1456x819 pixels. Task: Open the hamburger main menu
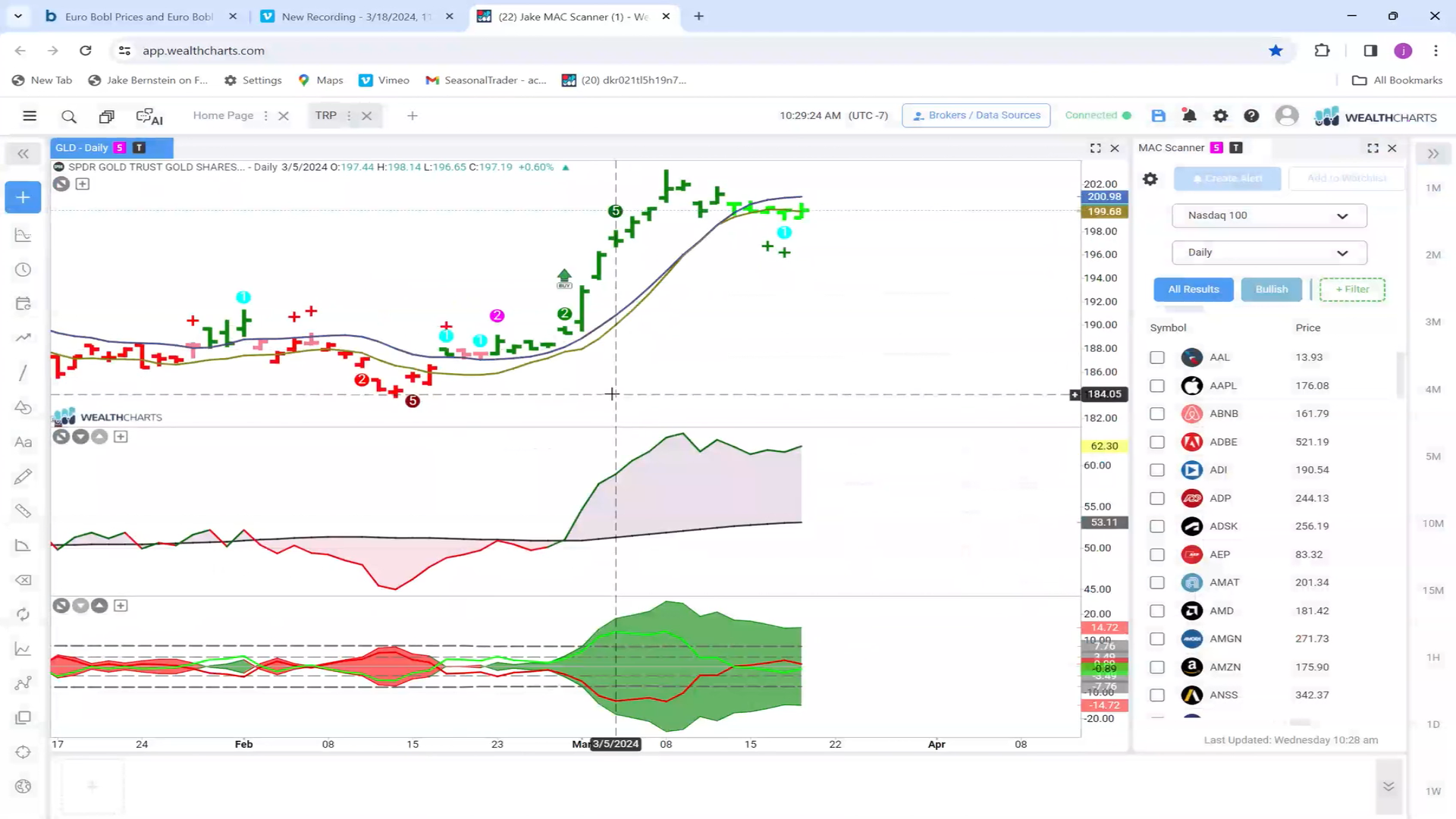[x=30, y=116]
